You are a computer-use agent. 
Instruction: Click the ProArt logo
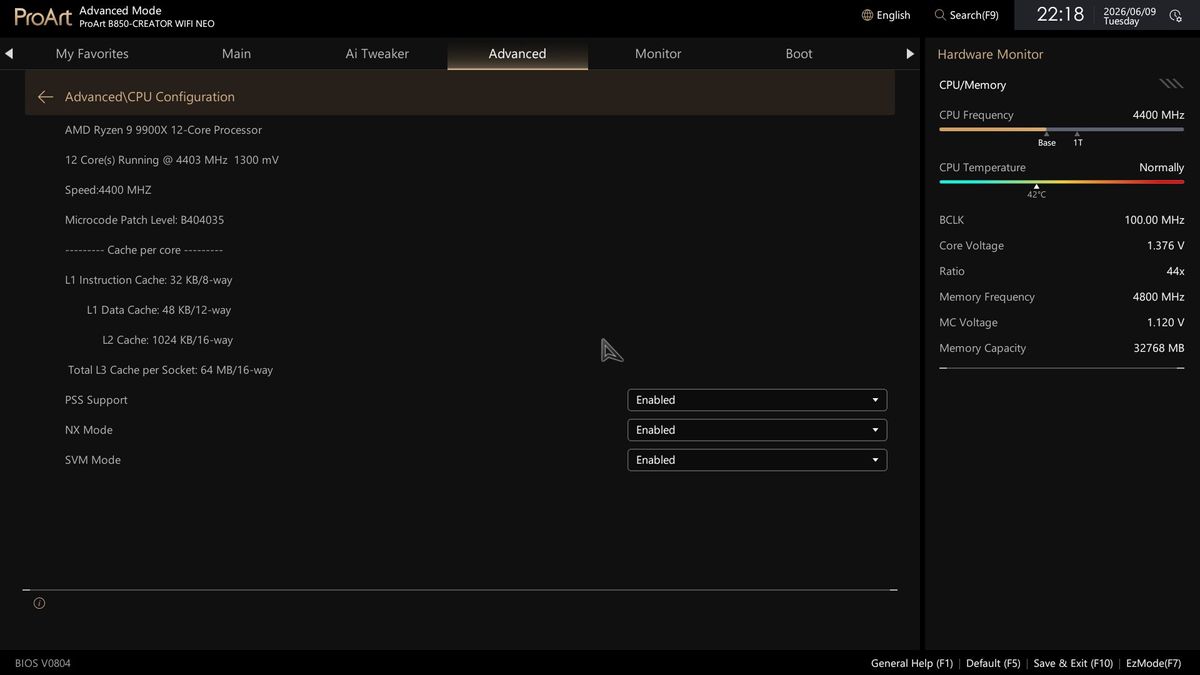(x=43, y=16)
